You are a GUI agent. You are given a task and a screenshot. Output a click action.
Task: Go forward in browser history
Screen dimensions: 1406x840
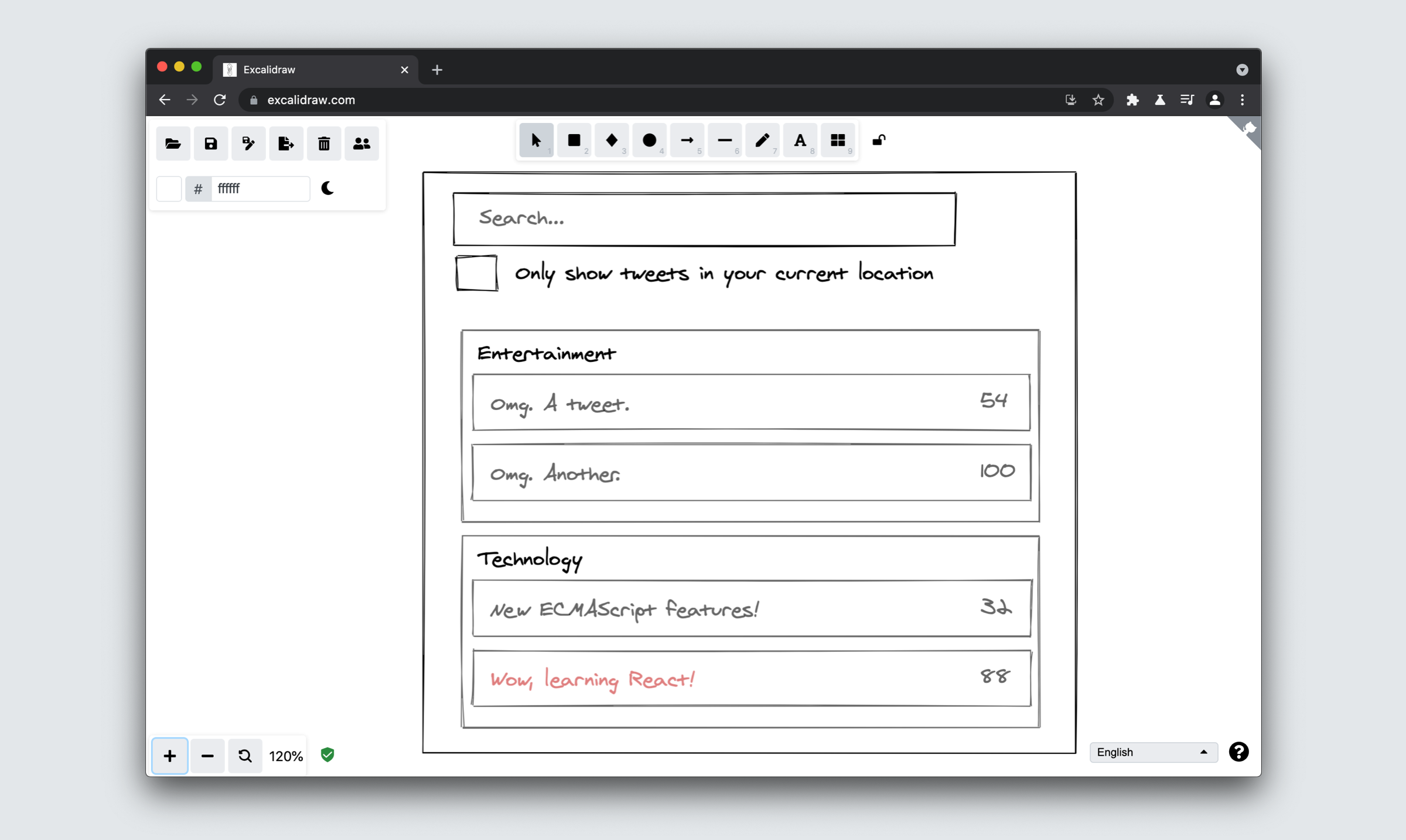pos(192,100)
